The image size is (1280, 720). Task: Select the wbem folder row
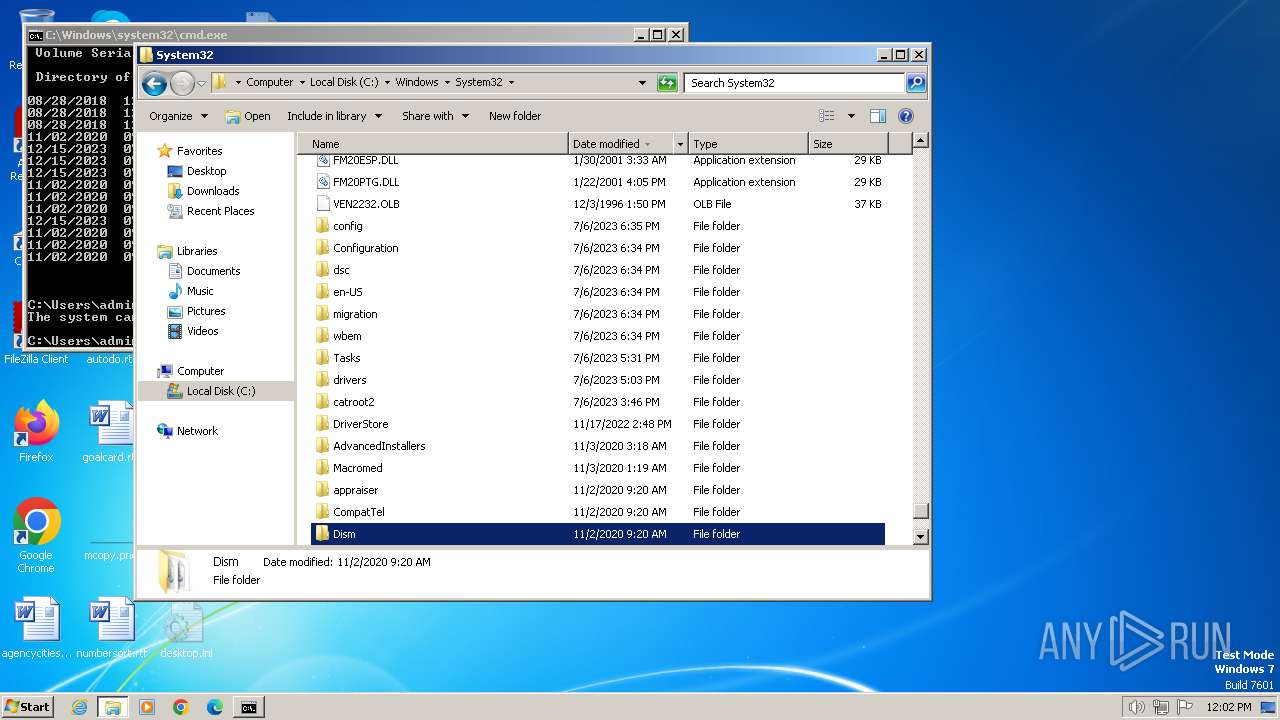coord(598,336)
